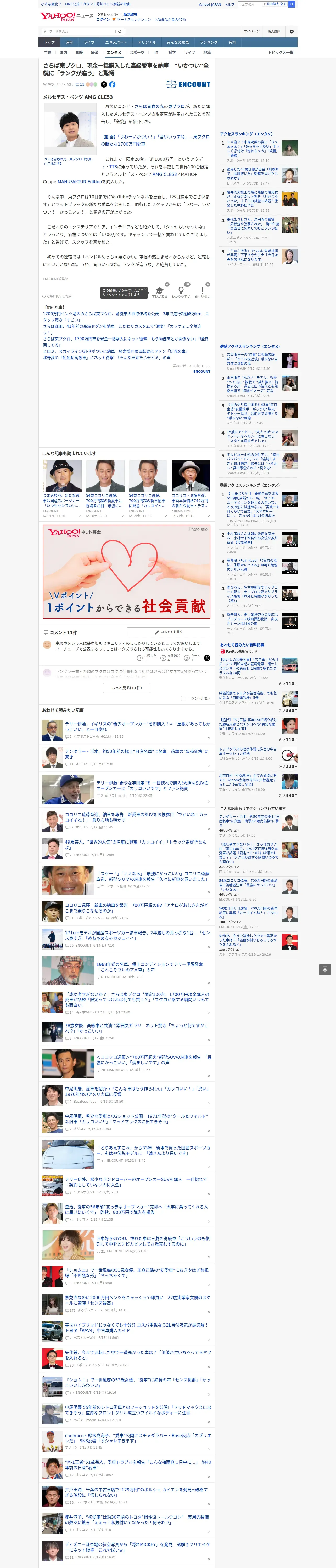Open the Yahoo ネット募金 heart banner

point(127,571)
